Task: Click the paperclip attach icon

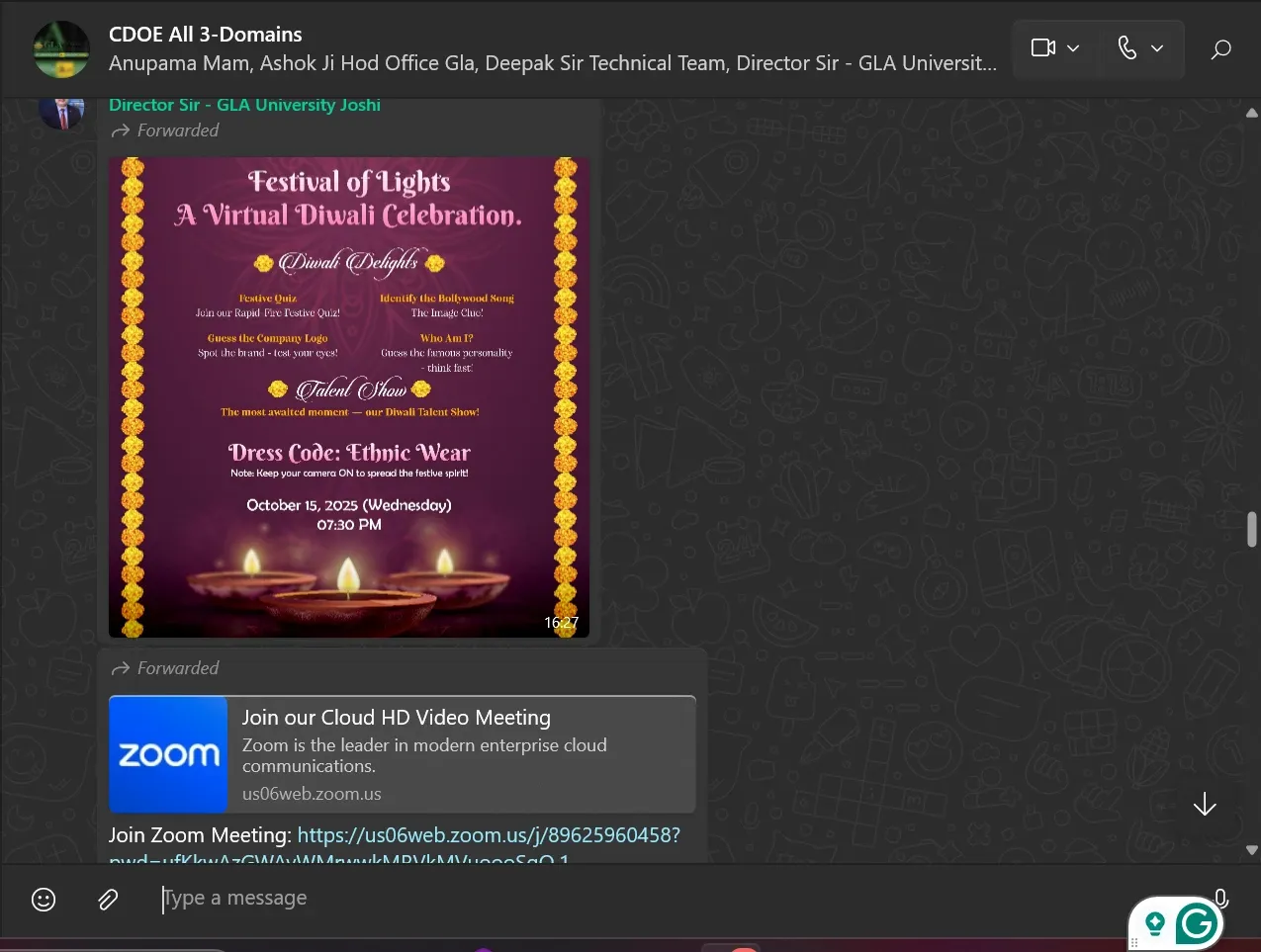Action: click(x=108, y=899)
